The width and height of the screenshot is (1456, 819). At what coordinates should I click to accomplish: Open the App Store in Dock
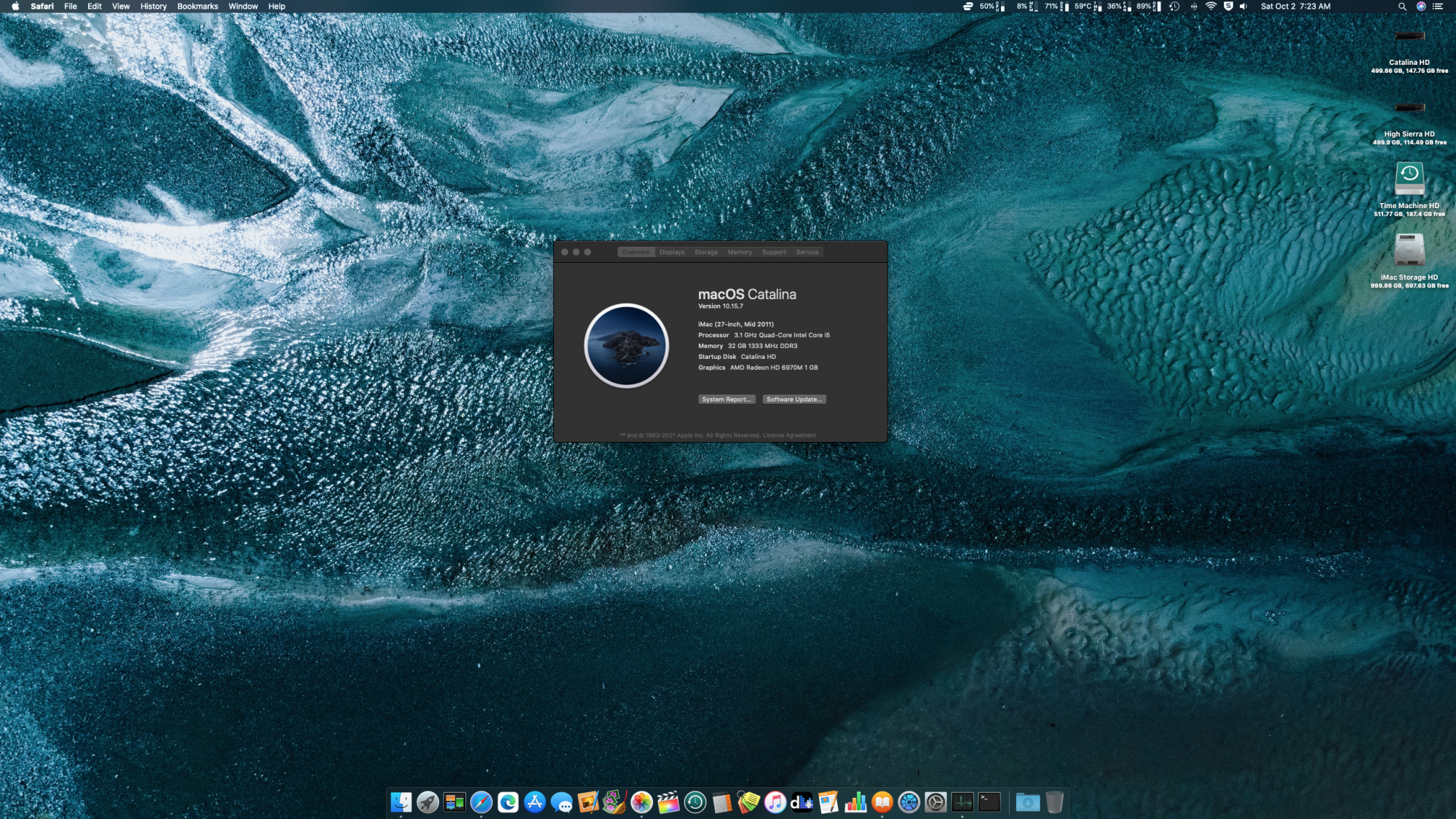[535, 802]
